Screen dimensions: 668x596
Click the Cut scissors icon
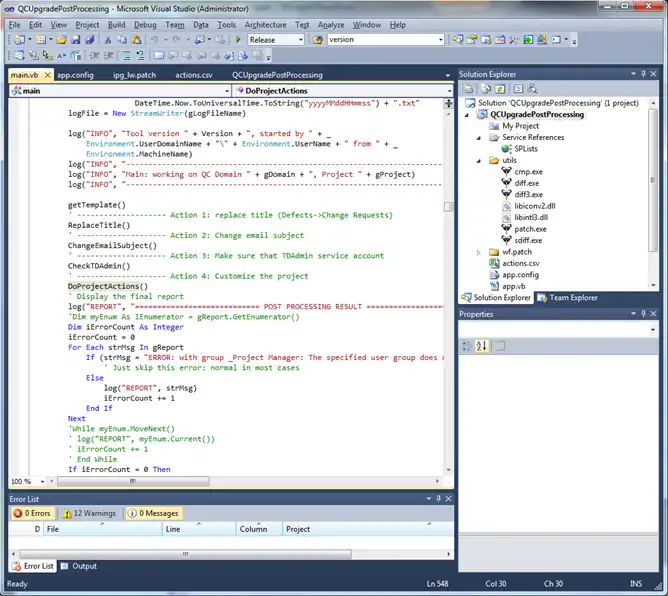click(108, 40)
